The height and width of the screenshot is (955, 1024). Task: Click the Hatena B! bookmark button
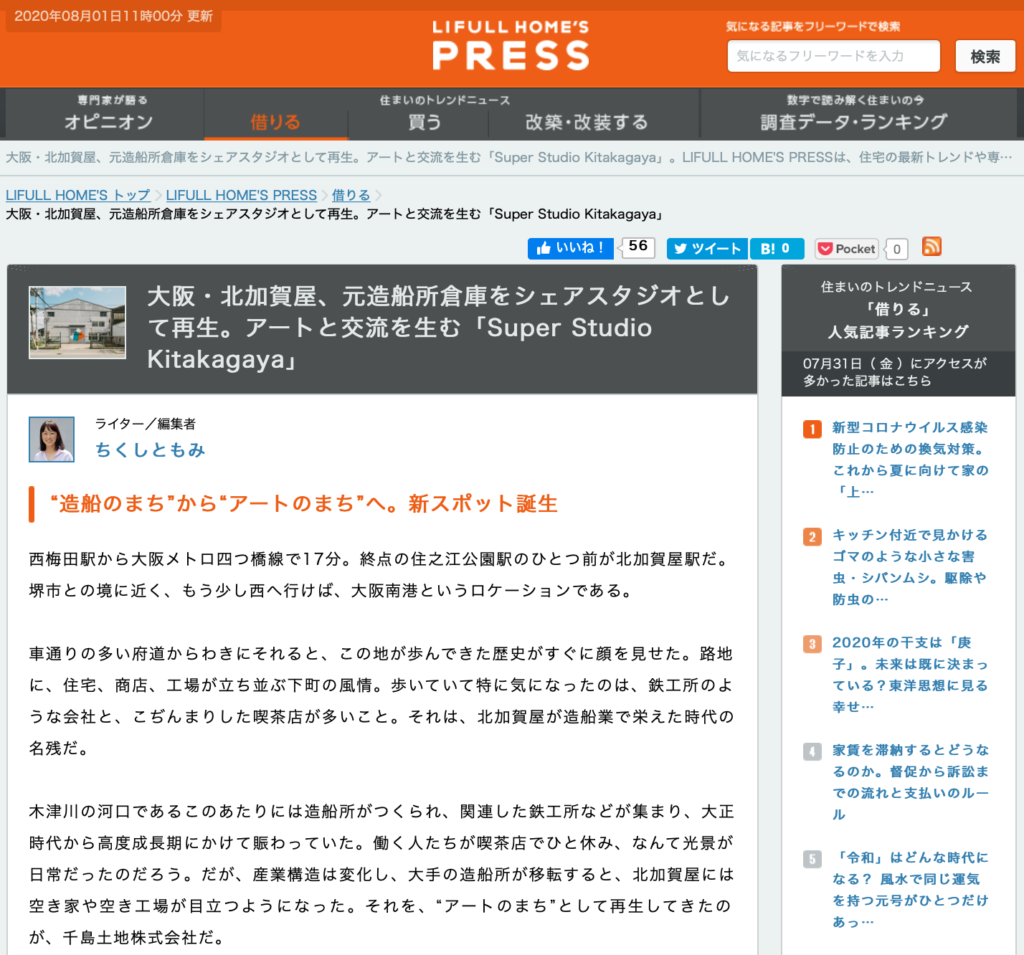(777, 248)
